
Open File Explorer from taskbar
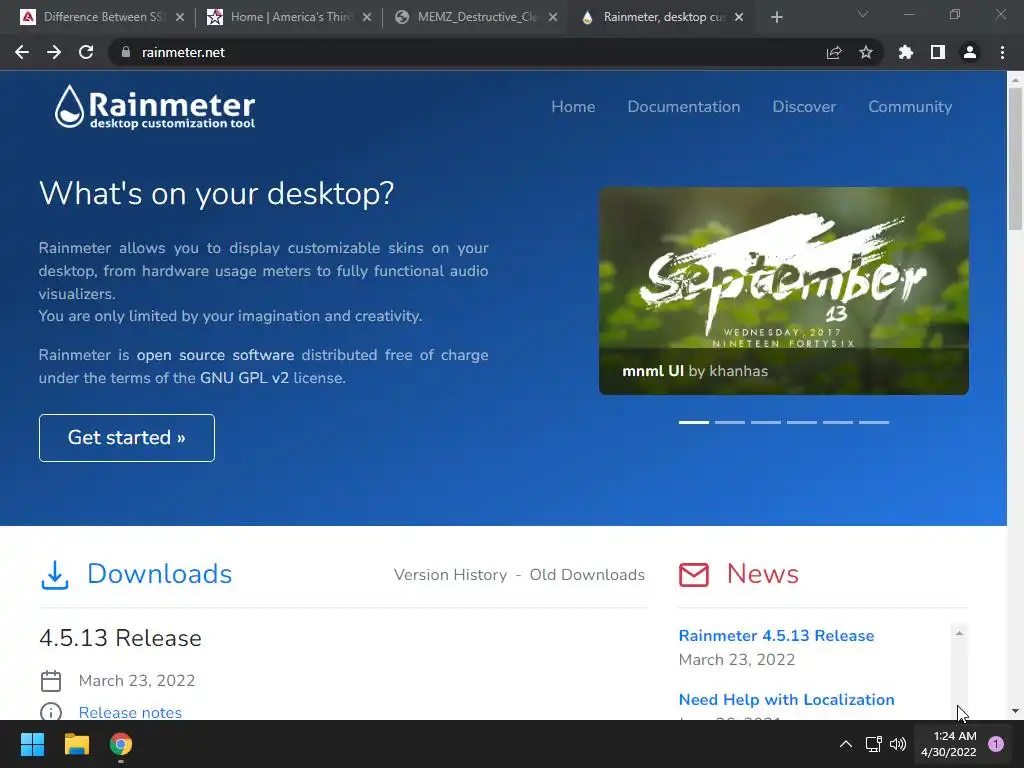pyautogui.click(x=76, y=744)
